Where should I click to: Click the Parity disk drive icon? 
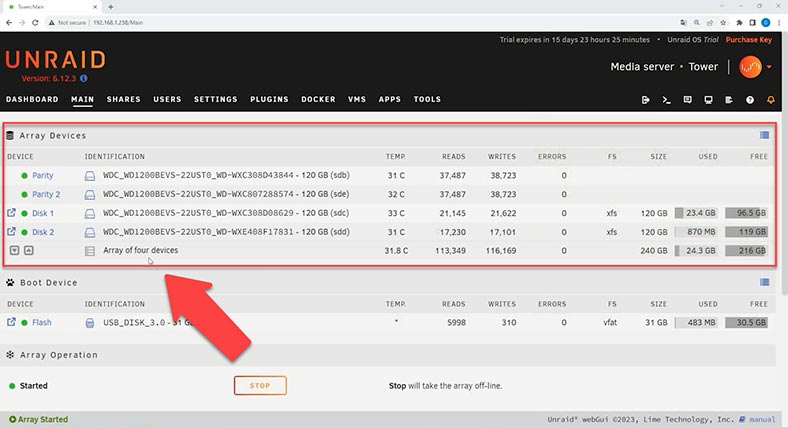[89, 176]
